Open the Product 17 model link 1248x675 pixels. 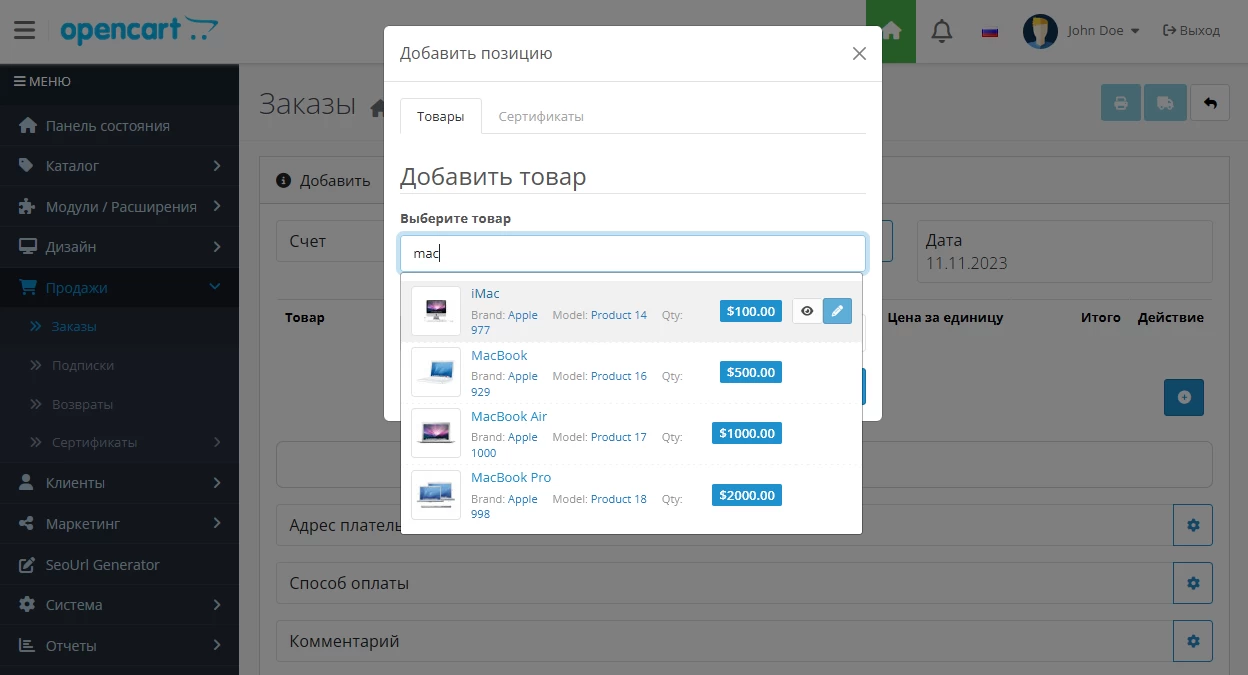click(619, 437)
